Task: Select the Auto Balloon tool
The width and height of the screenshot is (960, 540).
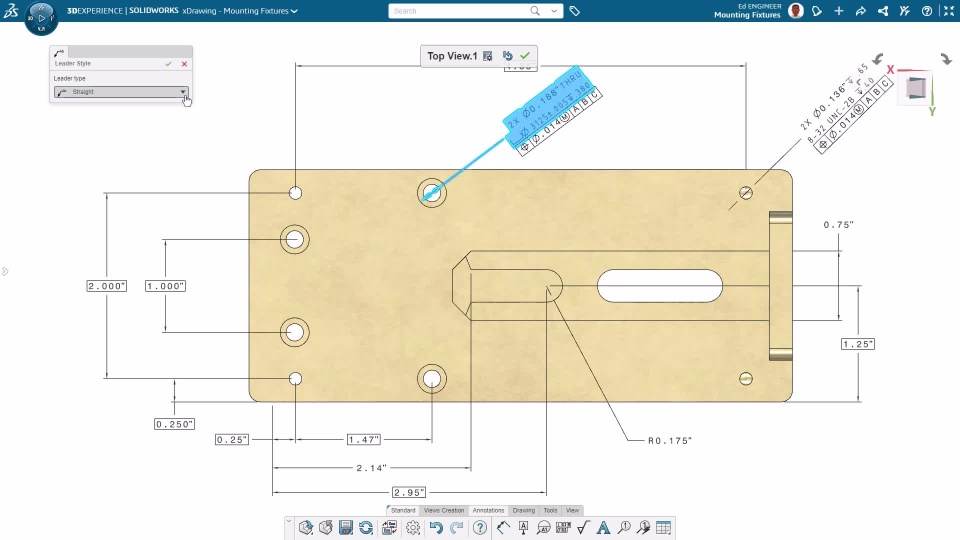Action: point(643,528)
